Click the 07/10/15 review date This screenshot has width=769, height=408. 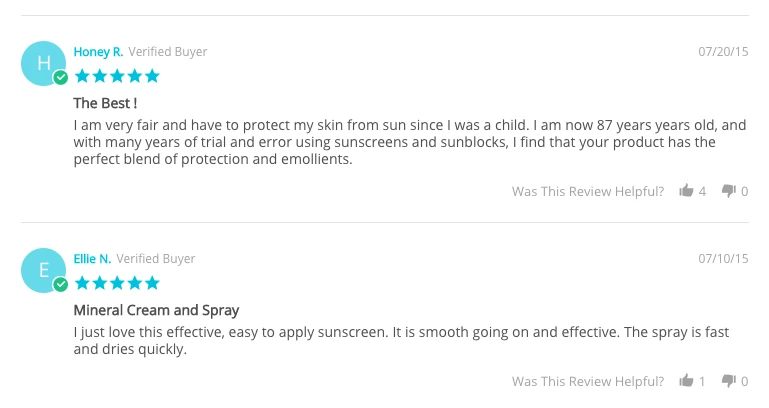(x=722, y=258)
